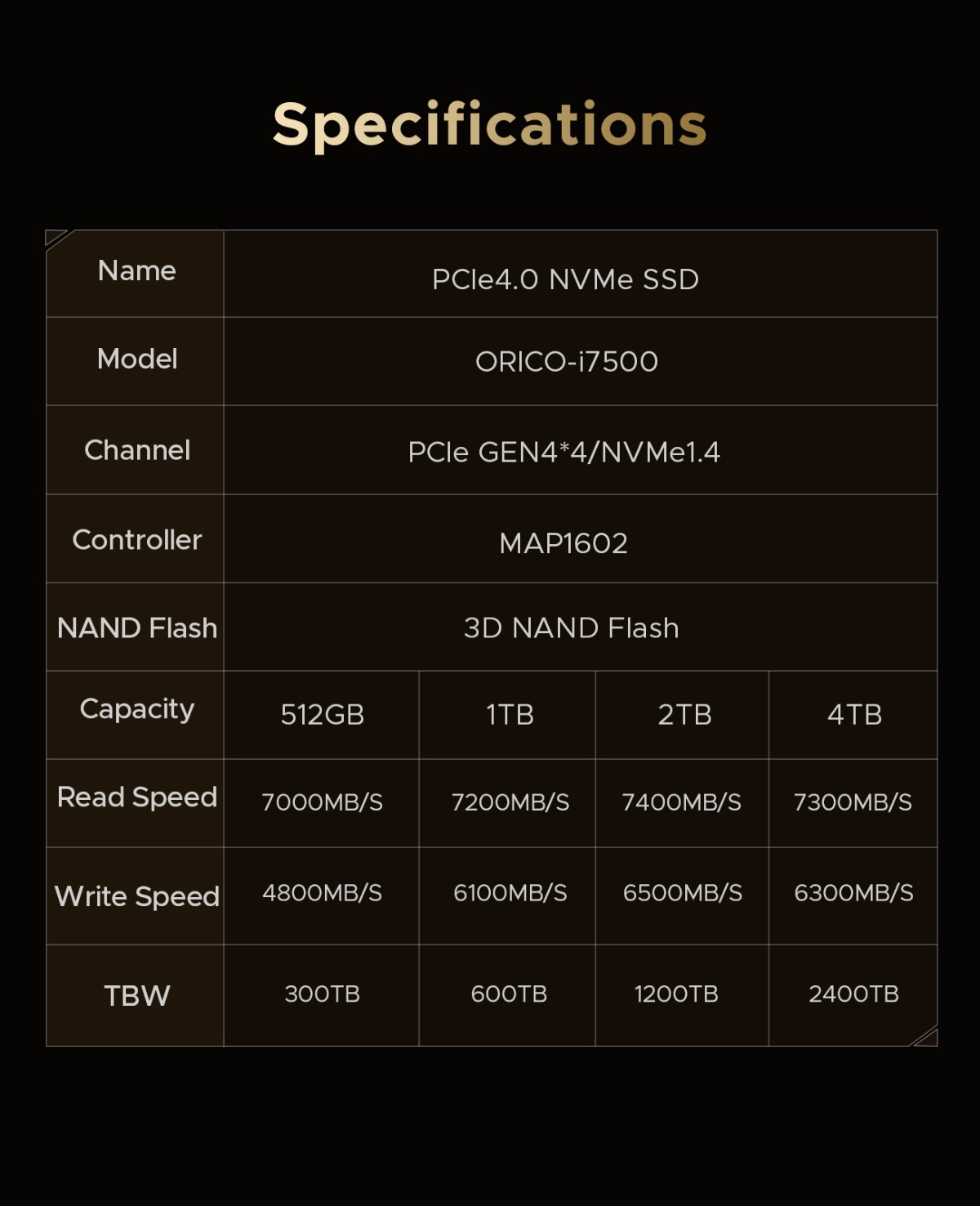Image resolution: width=980 pixels, height=1206 pixels.
Task: Click the 2400TB endurance cell
Action: tap(853, 994)
